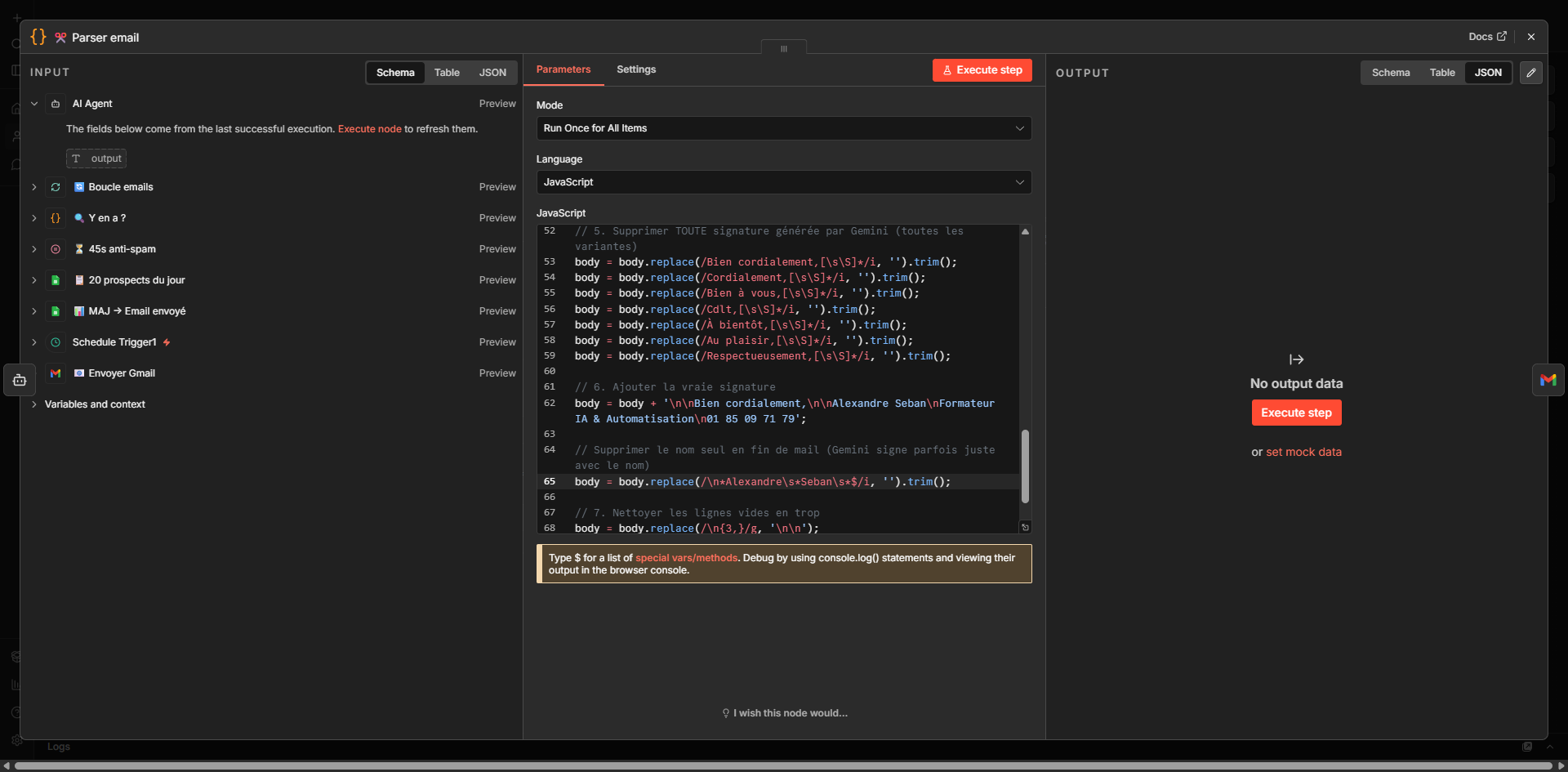Image resolution: width=1568 pixels, height=772 pixels.
Task: Click the Boucle emails loop icon
Action: 55,187
